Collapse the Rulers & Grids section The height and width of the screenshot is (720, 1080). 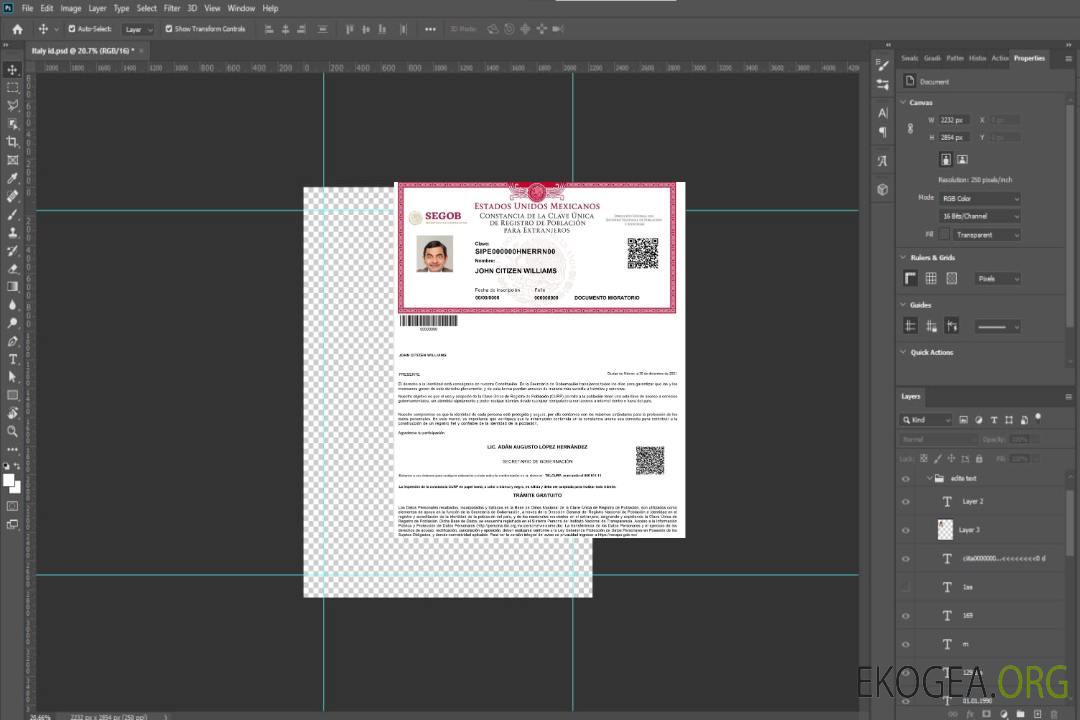tap(903, 258)
